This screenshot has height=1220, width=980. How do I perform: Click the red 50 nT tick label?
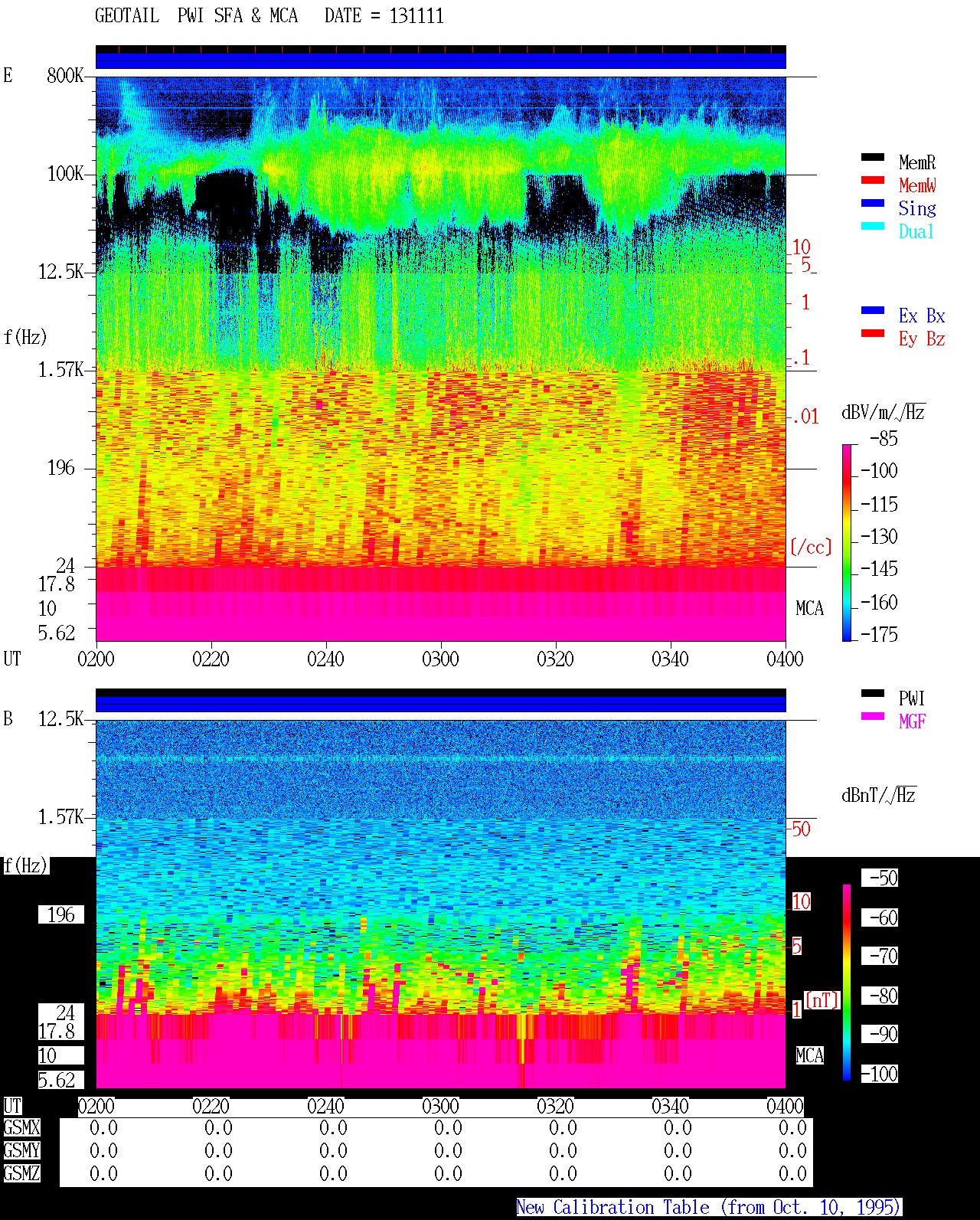coord(801,829)
